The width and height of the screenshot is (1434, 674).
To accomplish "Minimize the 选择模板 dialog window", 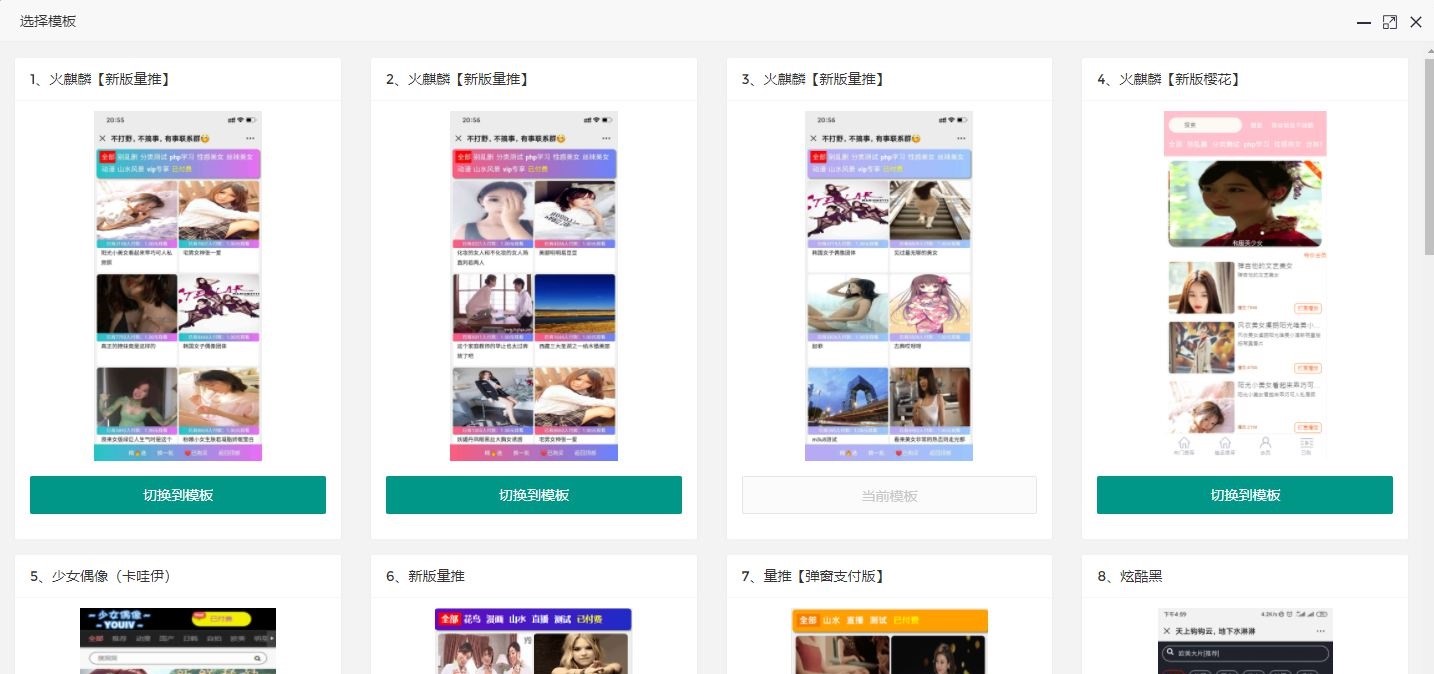I will (x=1363, y=22).
